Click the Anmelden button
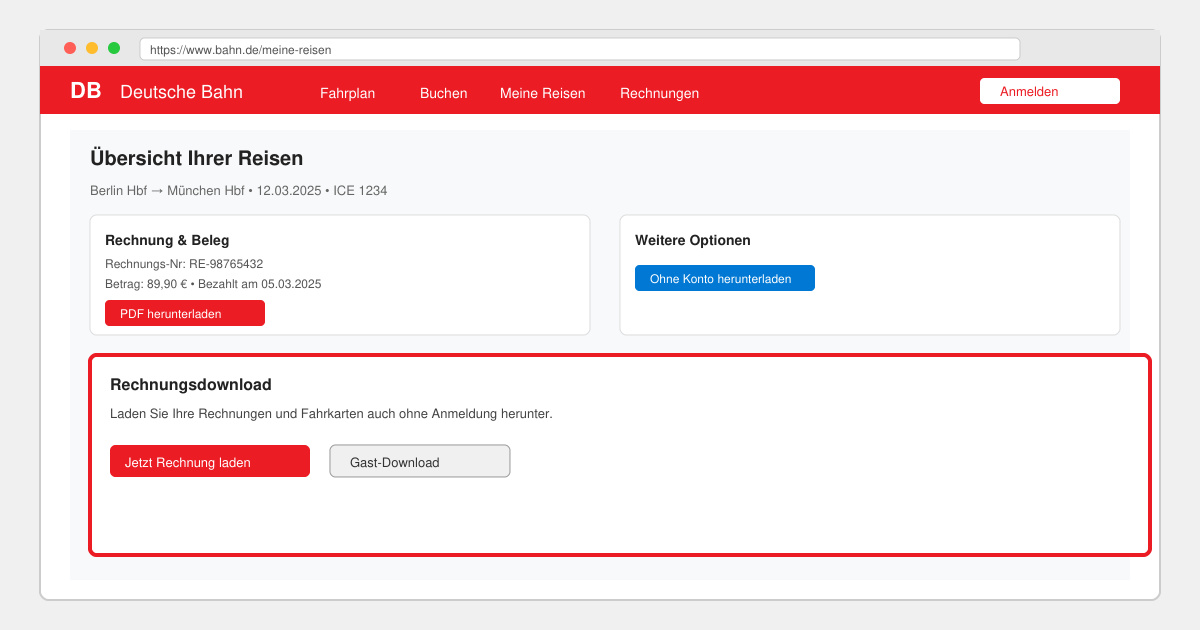Viewport: 1200px width, 630px height. click(x=1050, y=91)
